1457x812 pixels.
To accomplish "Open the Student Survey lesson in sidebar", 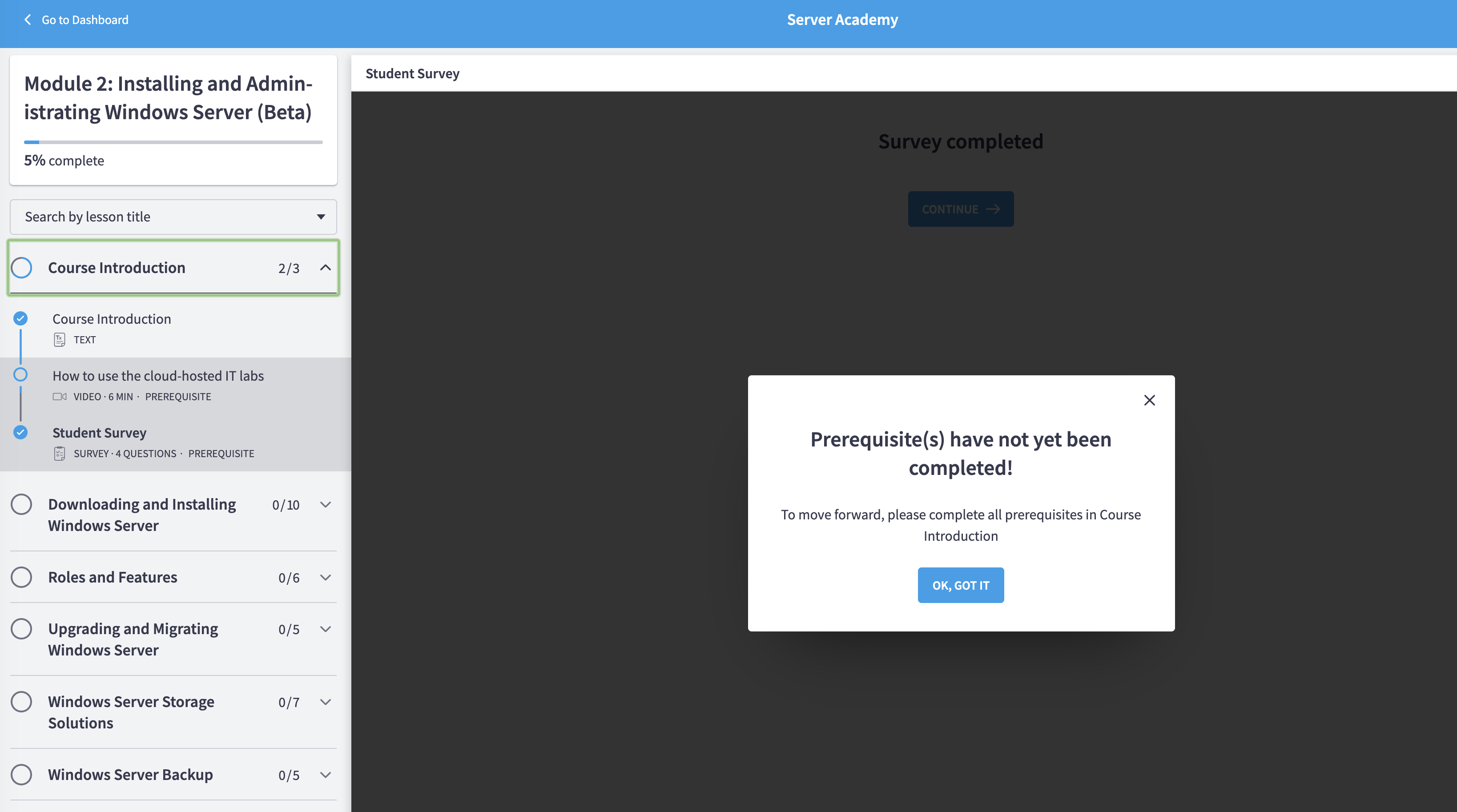I will tap(100, 433).
